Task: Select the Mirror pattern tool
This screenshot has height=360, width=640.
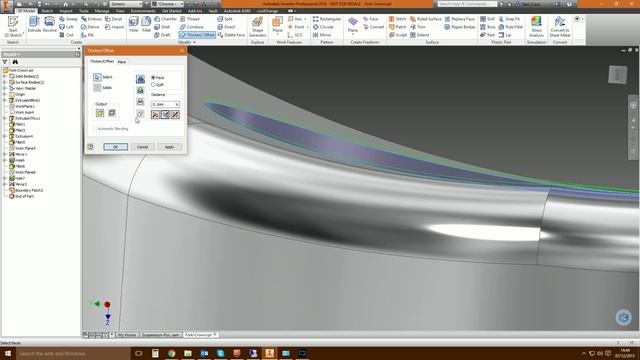Action: (322, 35)
